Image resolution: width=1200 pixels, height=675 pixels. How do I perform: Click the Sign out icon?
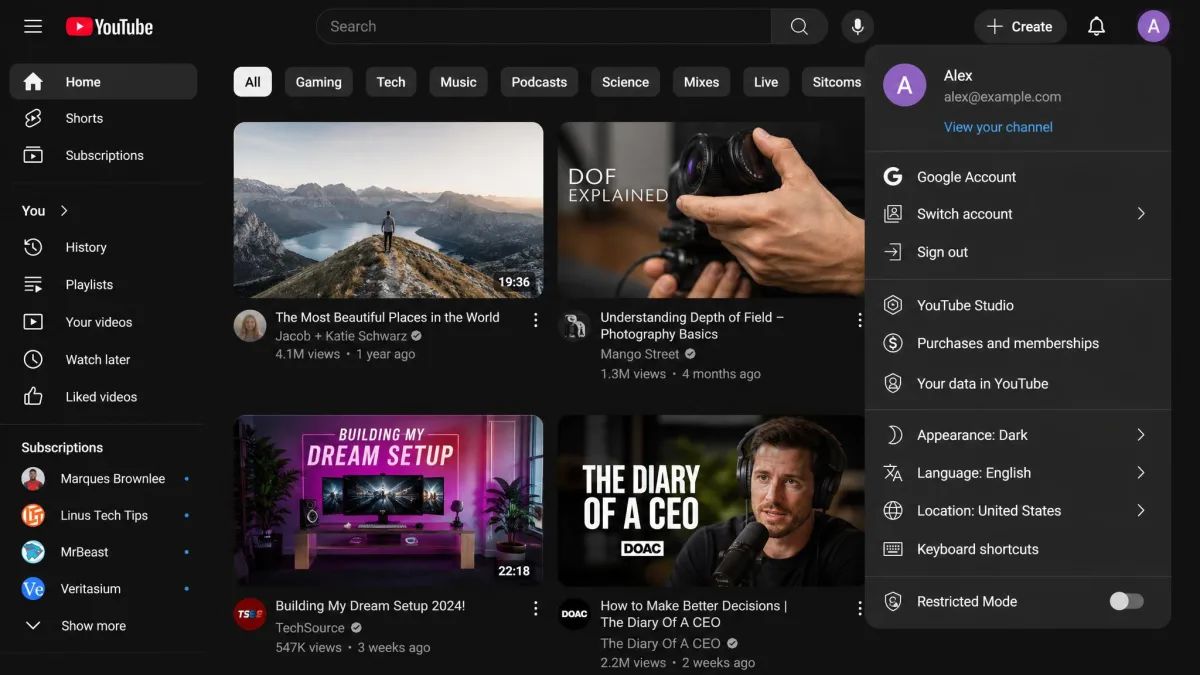(x=893, y=252)
